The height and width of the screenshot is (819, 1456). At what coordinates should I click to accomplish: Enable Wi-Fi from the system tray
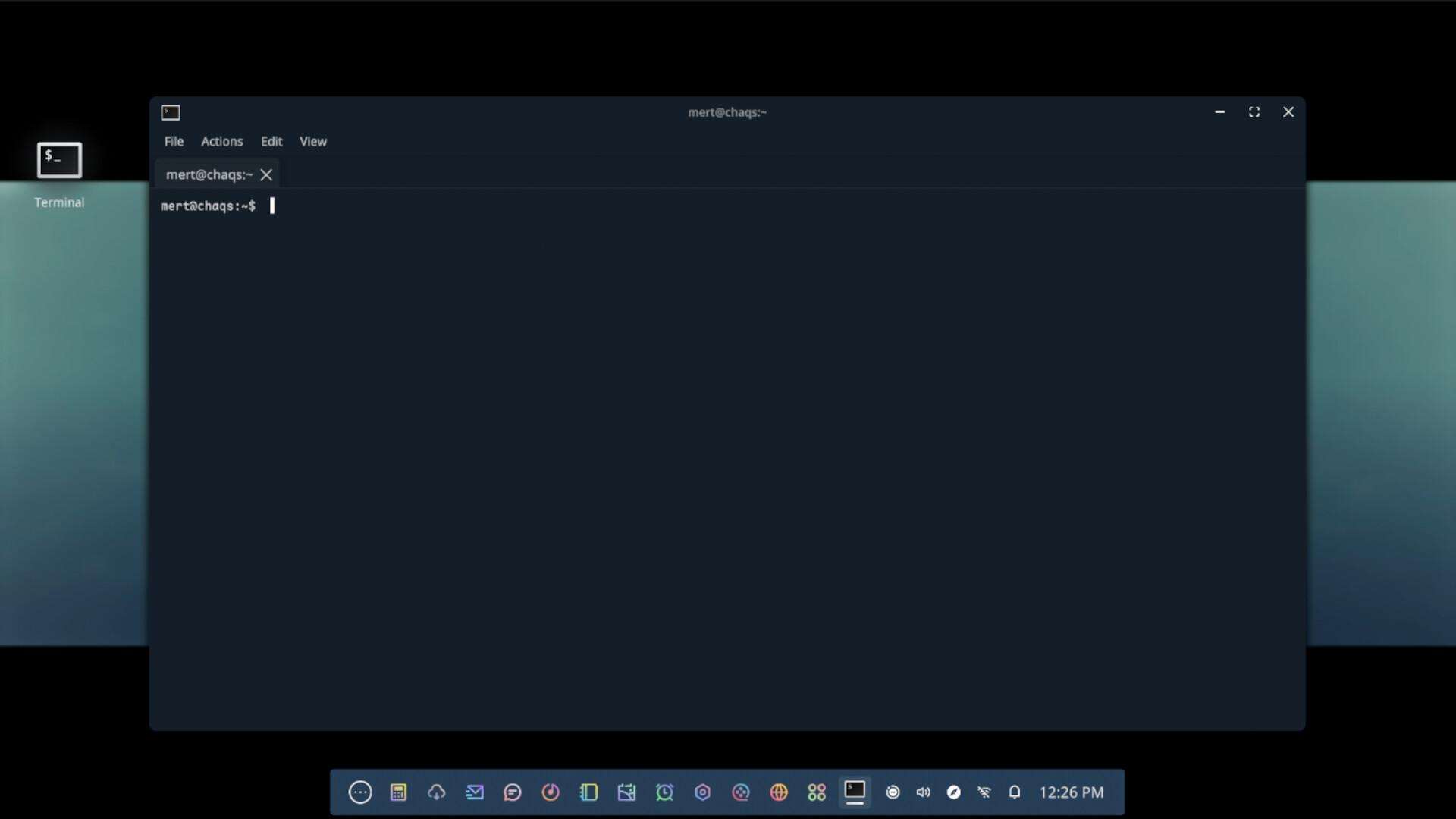tap(984, 792)
